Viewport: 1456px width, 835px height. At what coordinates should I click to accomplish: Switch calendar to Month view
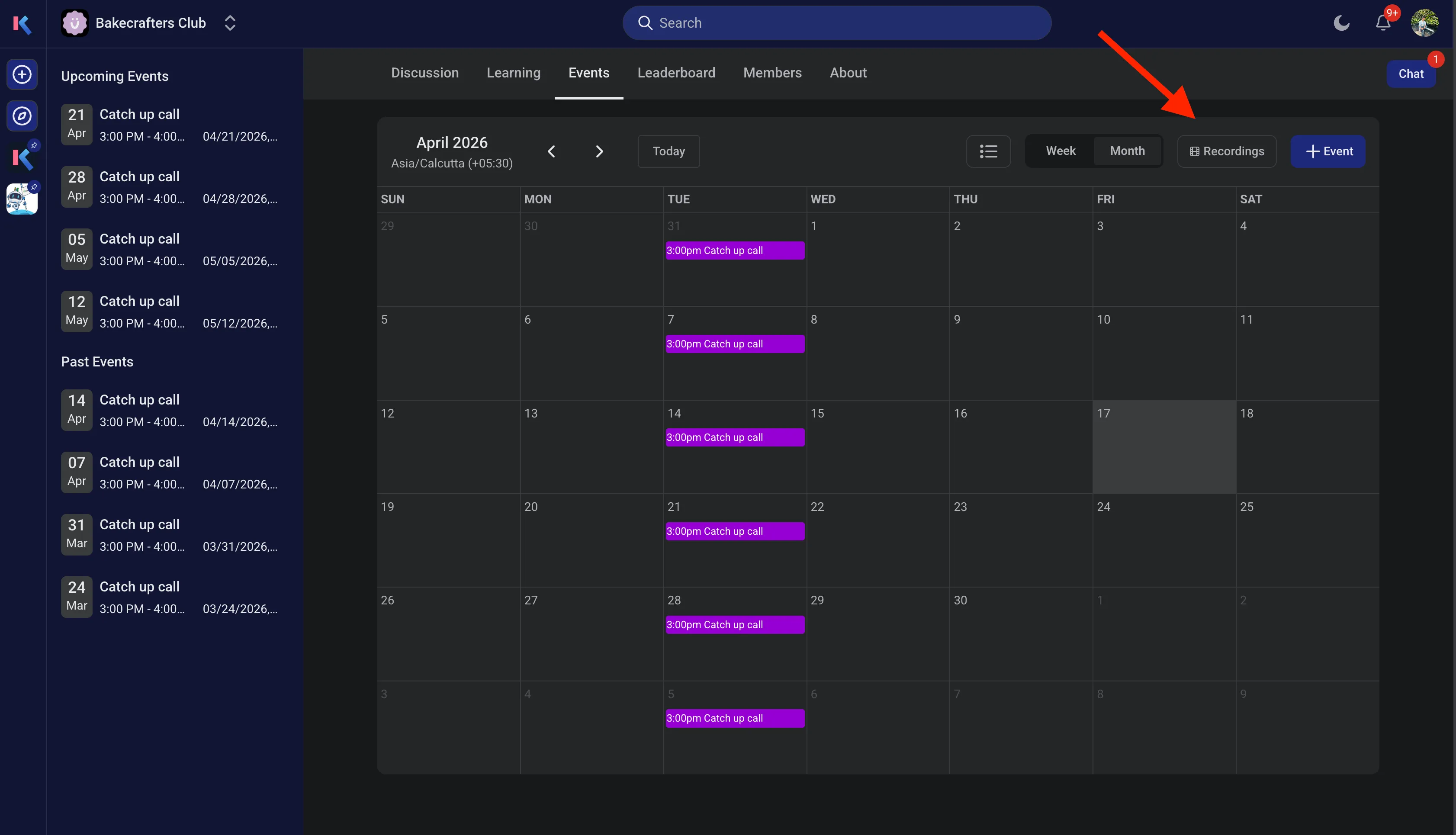pos(1127,151)
